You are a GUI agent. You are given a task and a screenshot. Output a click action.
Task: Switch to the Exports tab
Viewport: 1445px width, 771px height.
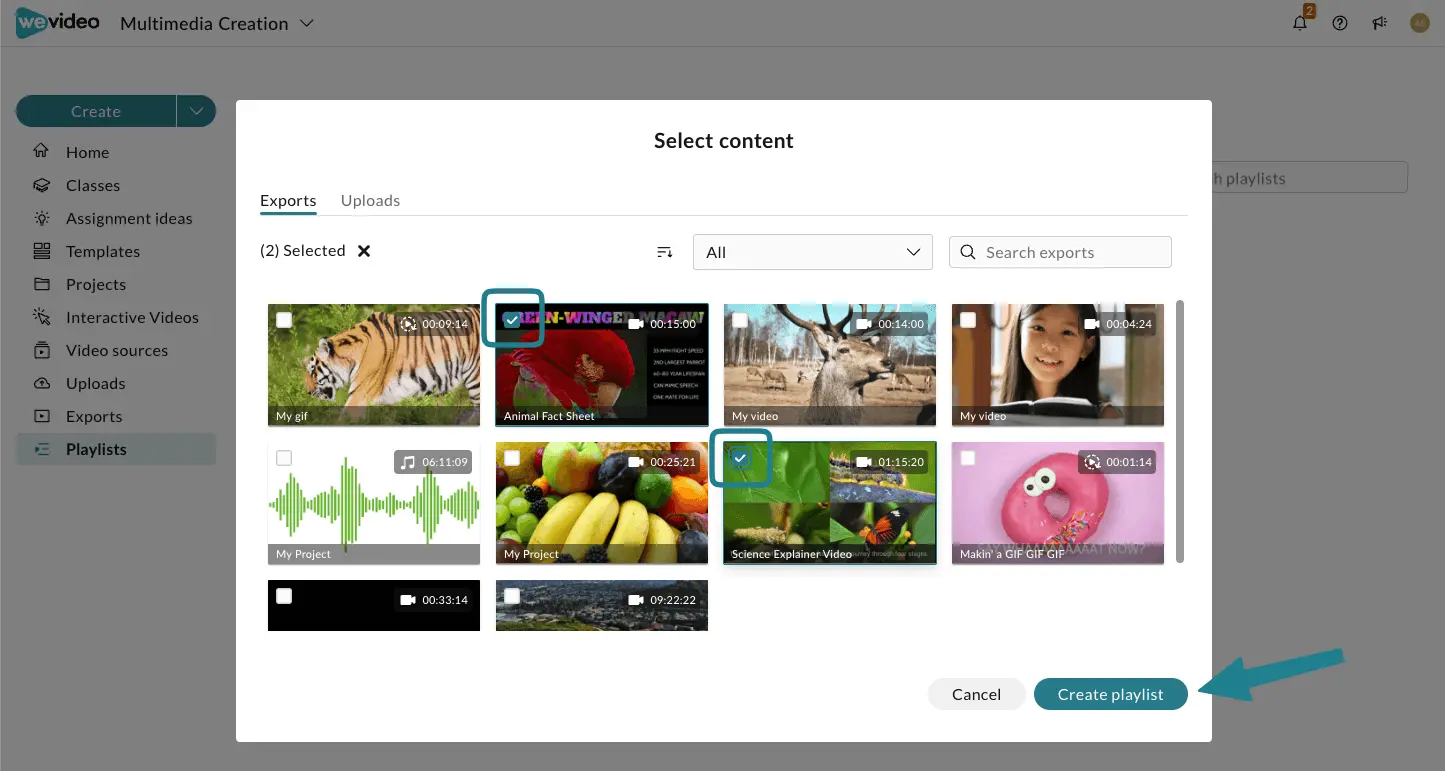pyautogui.click(x=288, y=200)
